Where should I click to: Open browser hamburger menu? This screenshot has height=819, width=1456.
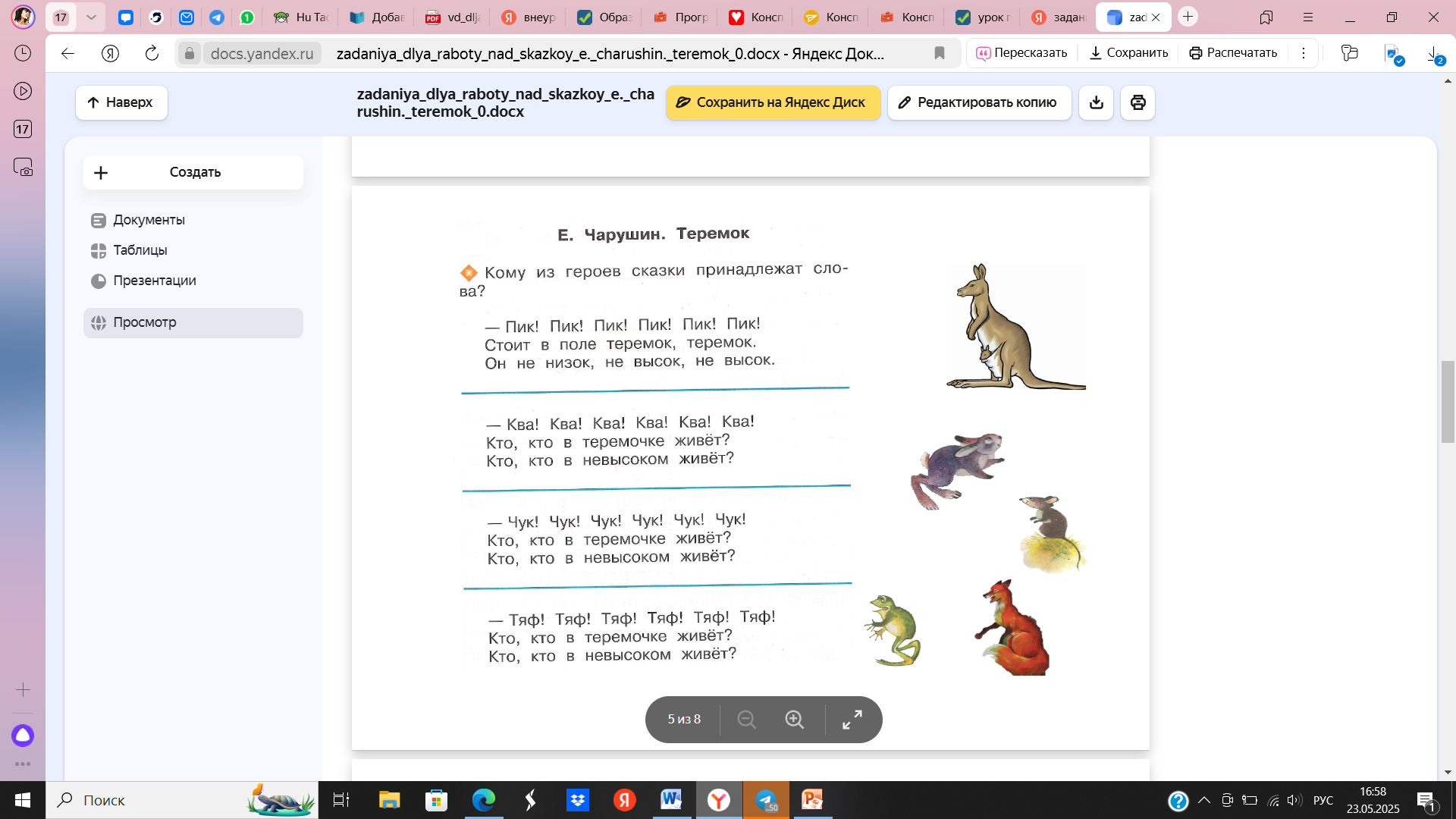tap(1308, 17)
